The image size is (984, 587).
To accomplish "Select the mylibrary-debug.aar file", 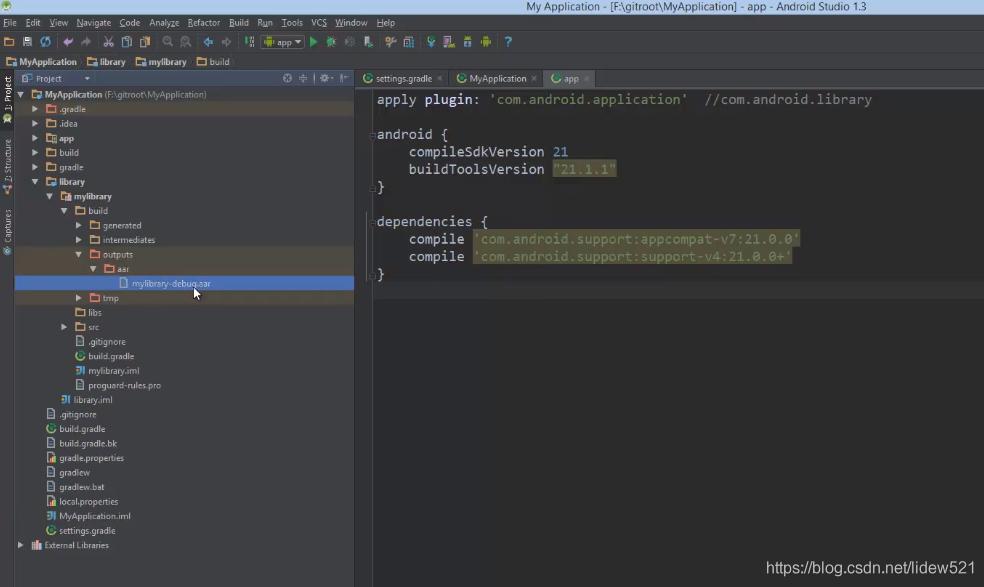I will click(x=170, y=283).
